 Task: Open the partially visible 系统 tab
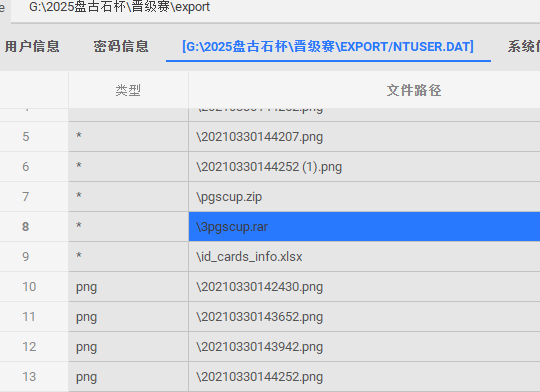click(523, 47)
